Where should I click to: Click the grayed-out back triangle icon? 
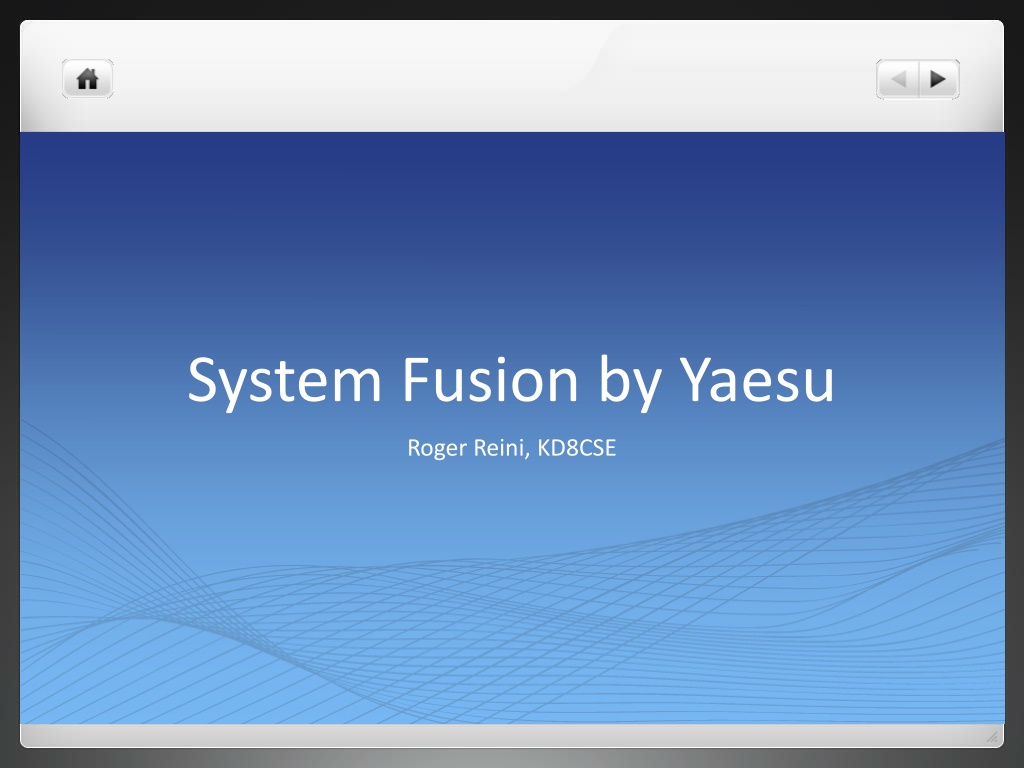coord(899,79)
